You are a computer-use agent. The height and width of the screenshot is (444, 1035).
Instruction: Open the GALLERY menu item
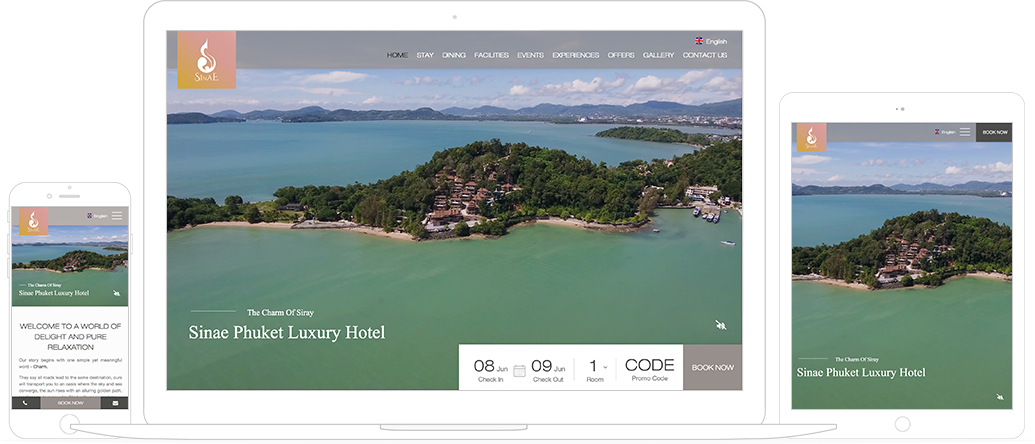click(659, 55)
